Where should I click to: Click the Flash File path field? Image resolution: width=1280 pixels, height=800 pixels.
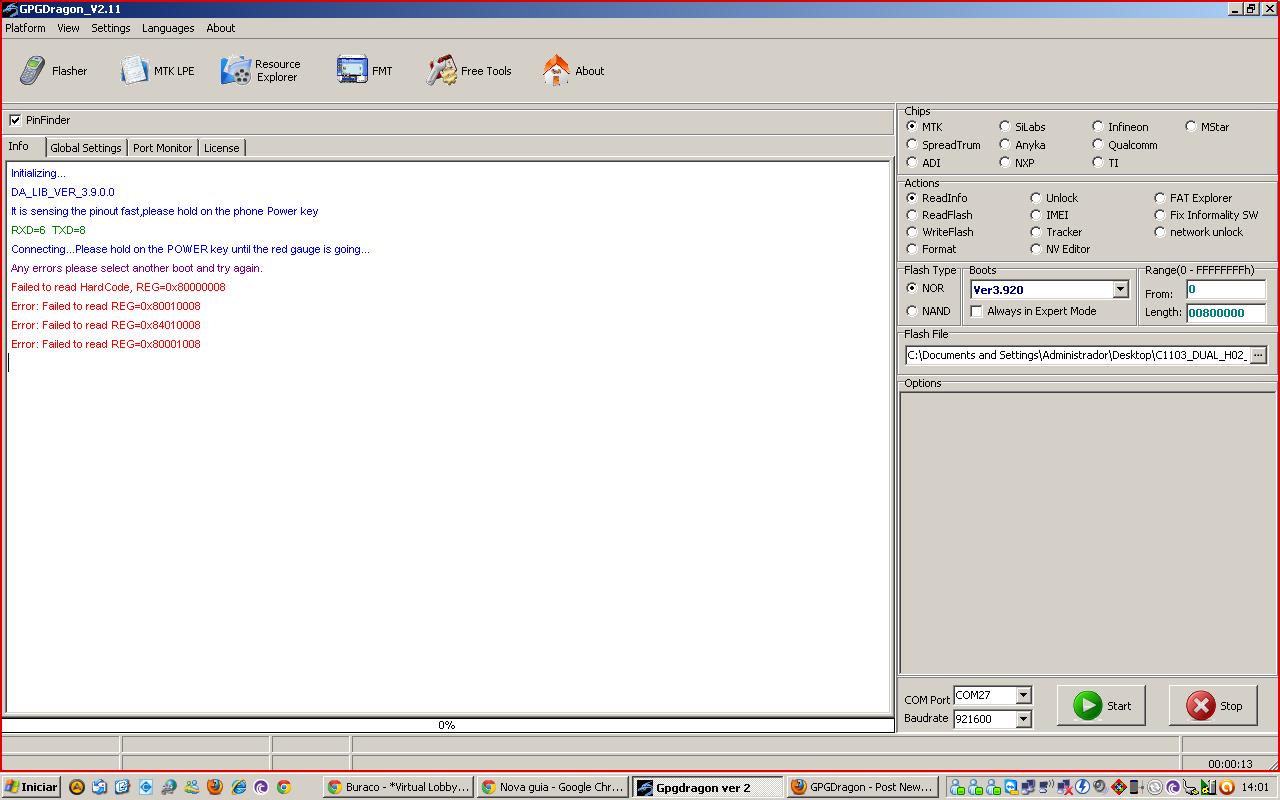tap(1077, 355)
